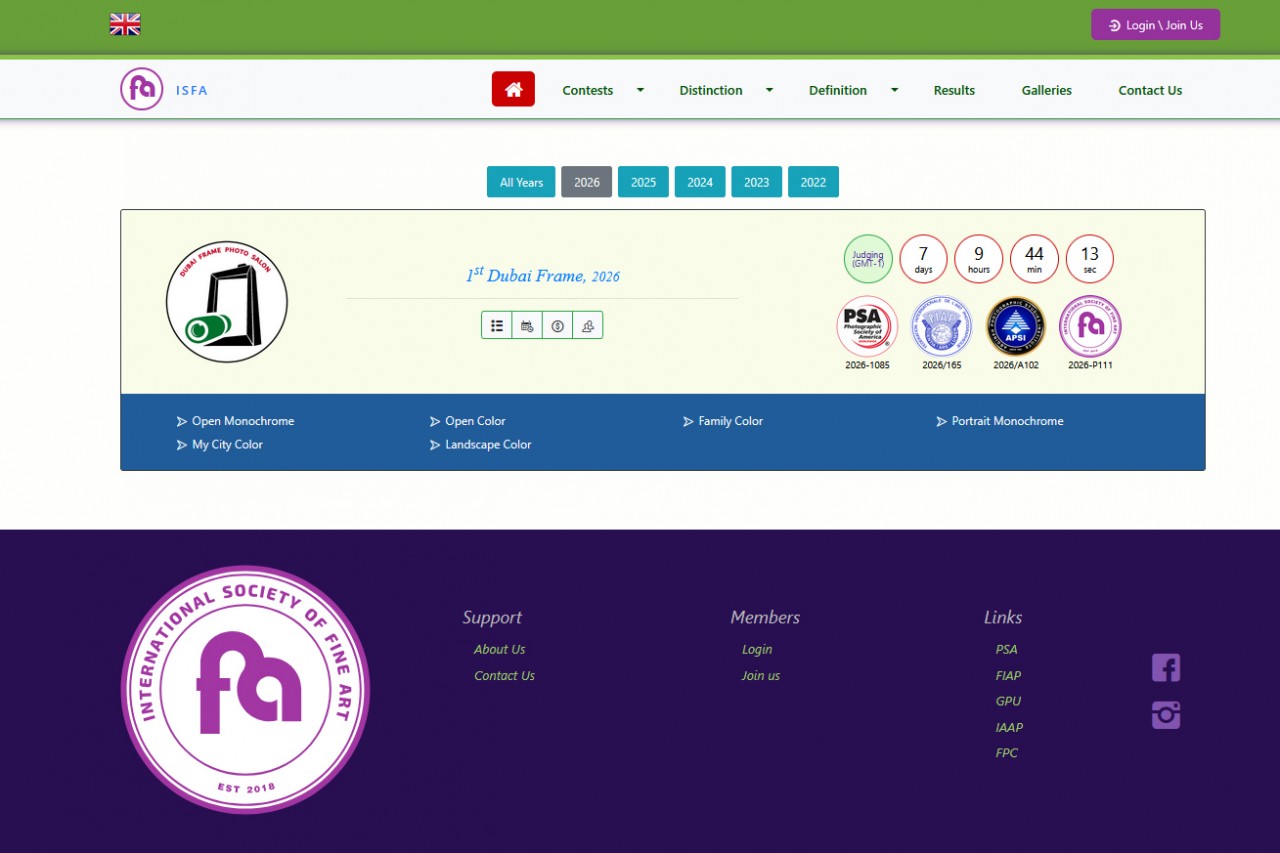Screen dimensions: 1280x853
Task: Click the red Home icon button
Action: (513, 89)
